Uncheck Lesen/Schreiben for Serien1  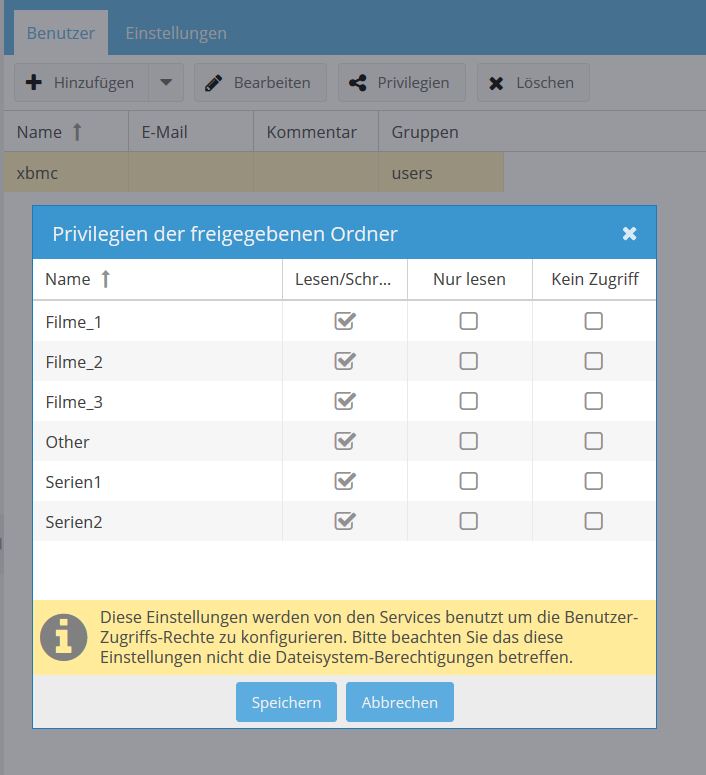[x=345, y=481]
